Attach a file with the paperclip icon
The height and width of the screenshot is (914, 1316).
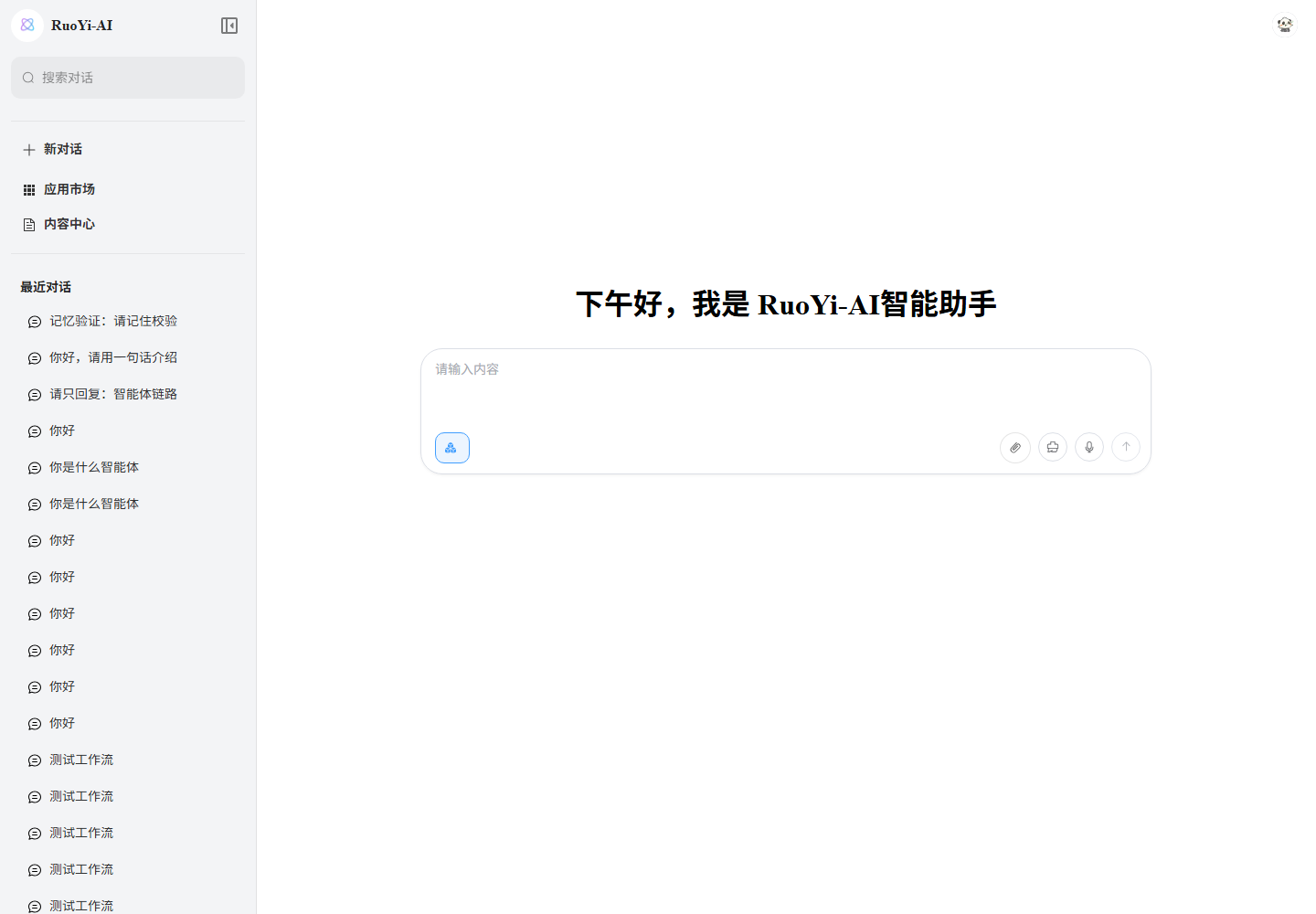[x=1015, y=448]
